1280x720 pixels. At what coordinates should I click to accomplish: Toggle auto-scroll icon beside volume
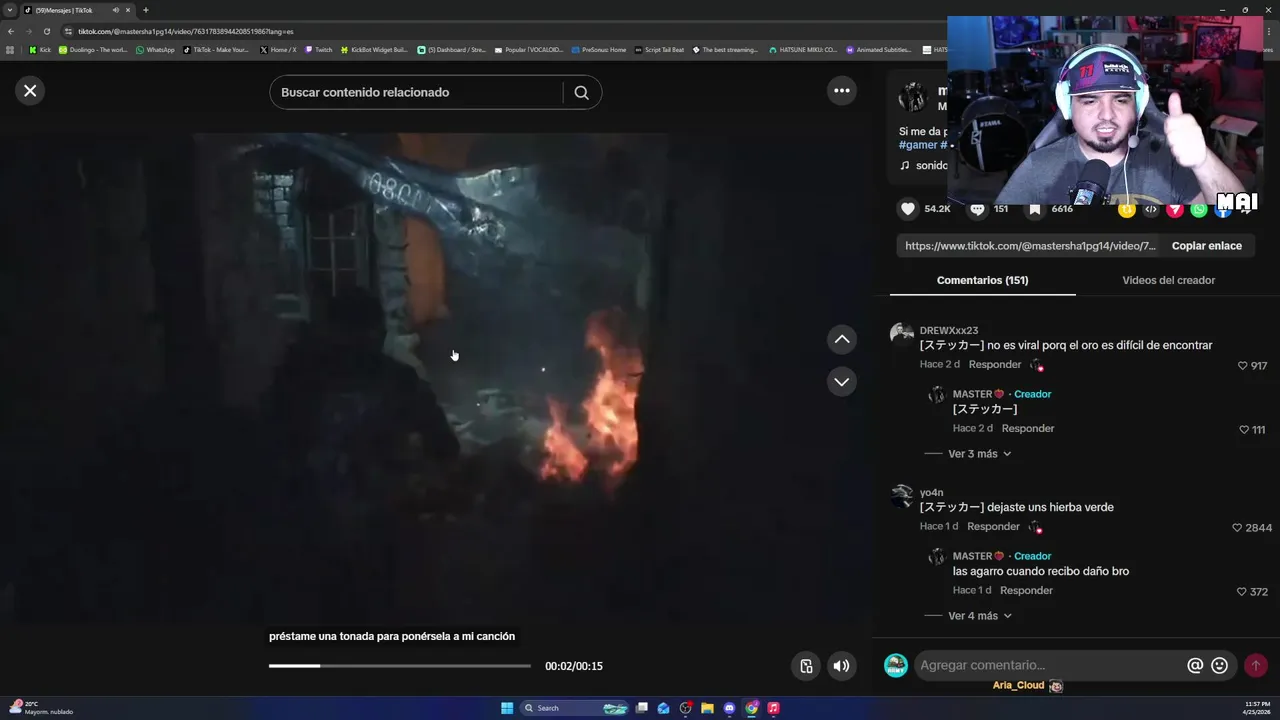pos(806,666)
